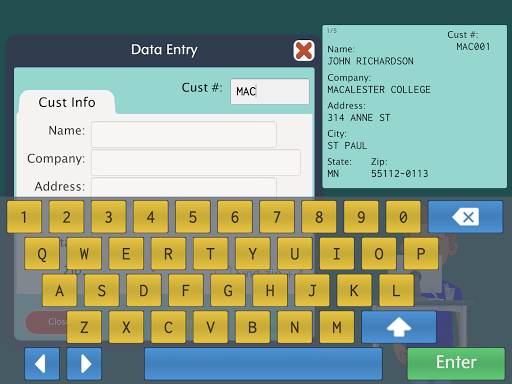This screenshot has height=384, width=512.
Task: Focus the Company text field
Action: tap(196, 162)
